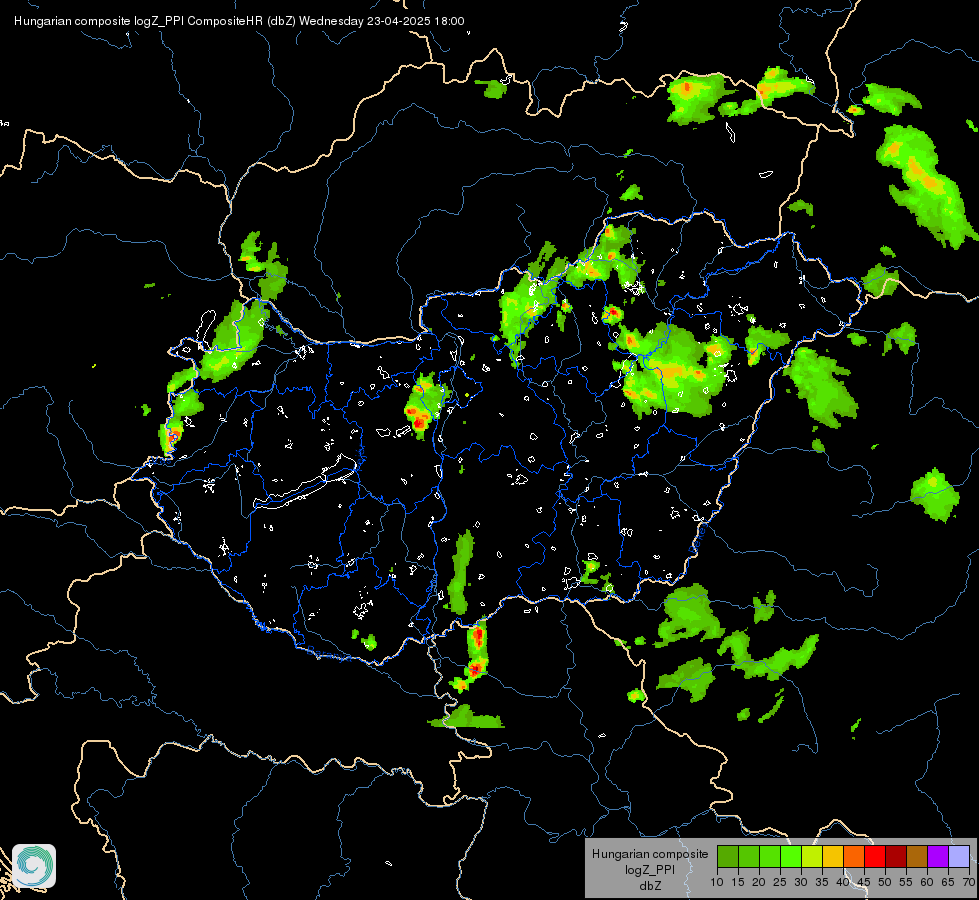Click the legend scale value 15
This screenshot has height=900, width=979.
[738, 883]
